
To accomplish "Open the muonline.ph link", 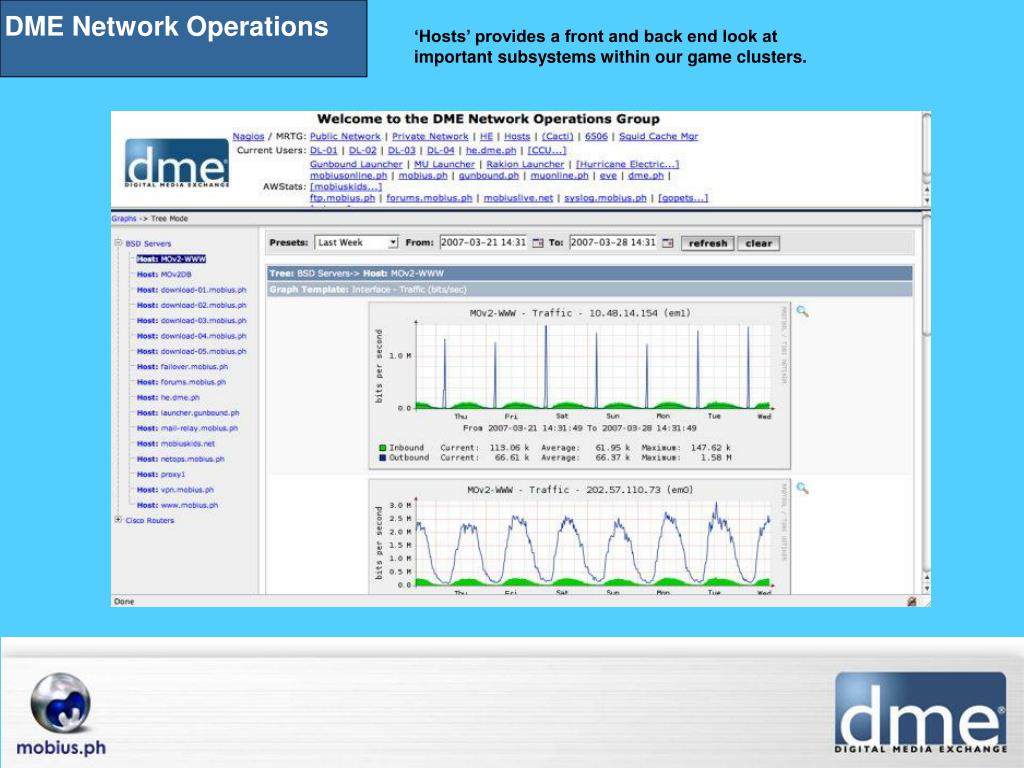I will click(559, 176).
